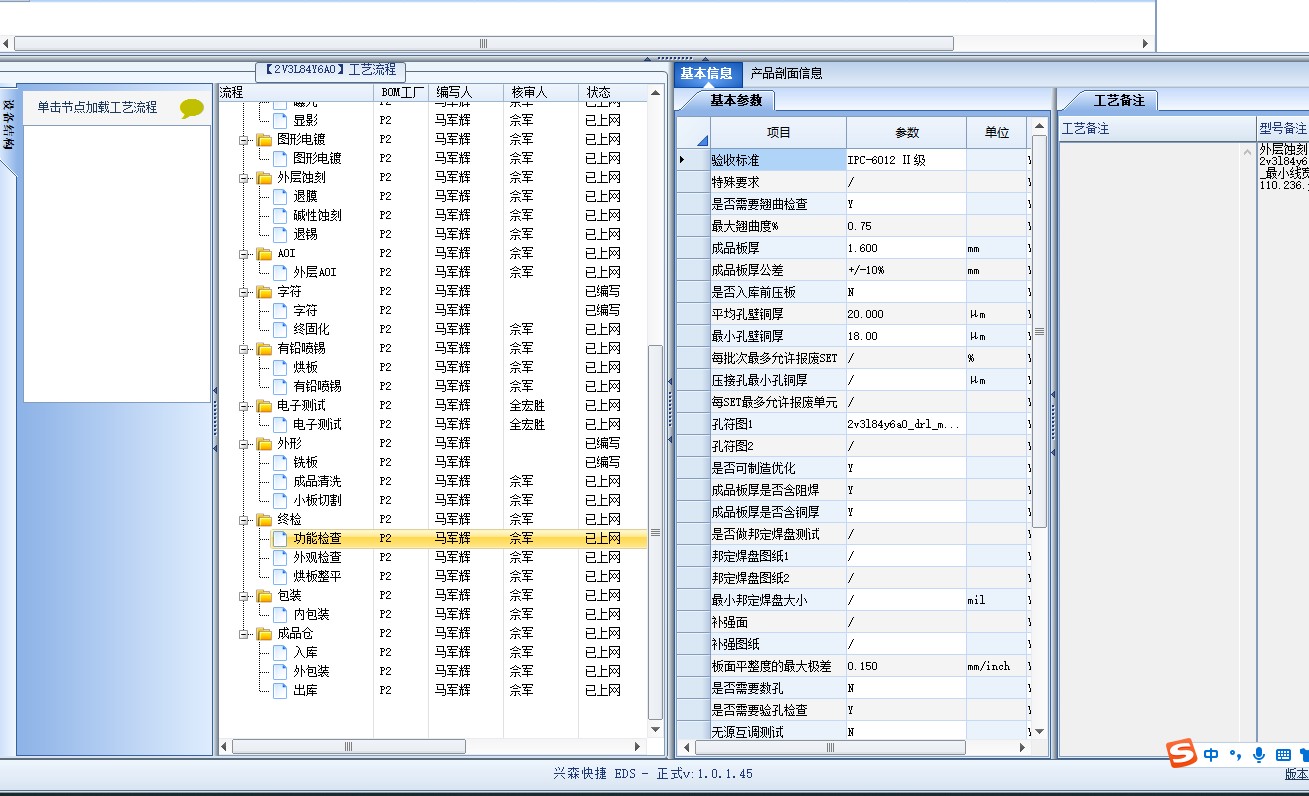Viewport: 1309px width, 796px height.
Task: Click the 有铅喷锡 folder icon
Action: tap(264, 348)
